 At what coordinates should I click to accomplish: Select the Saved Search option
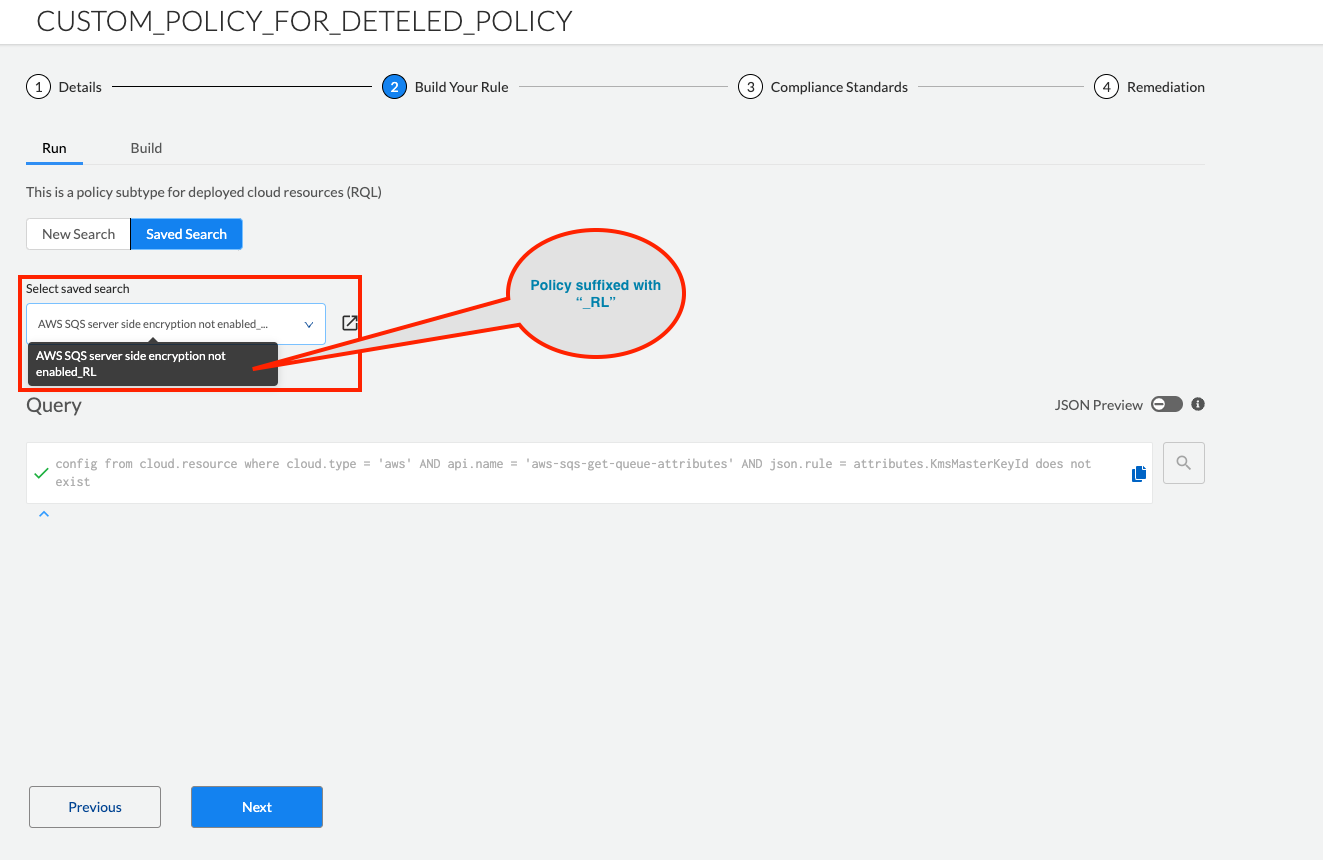tap(186, 234)
